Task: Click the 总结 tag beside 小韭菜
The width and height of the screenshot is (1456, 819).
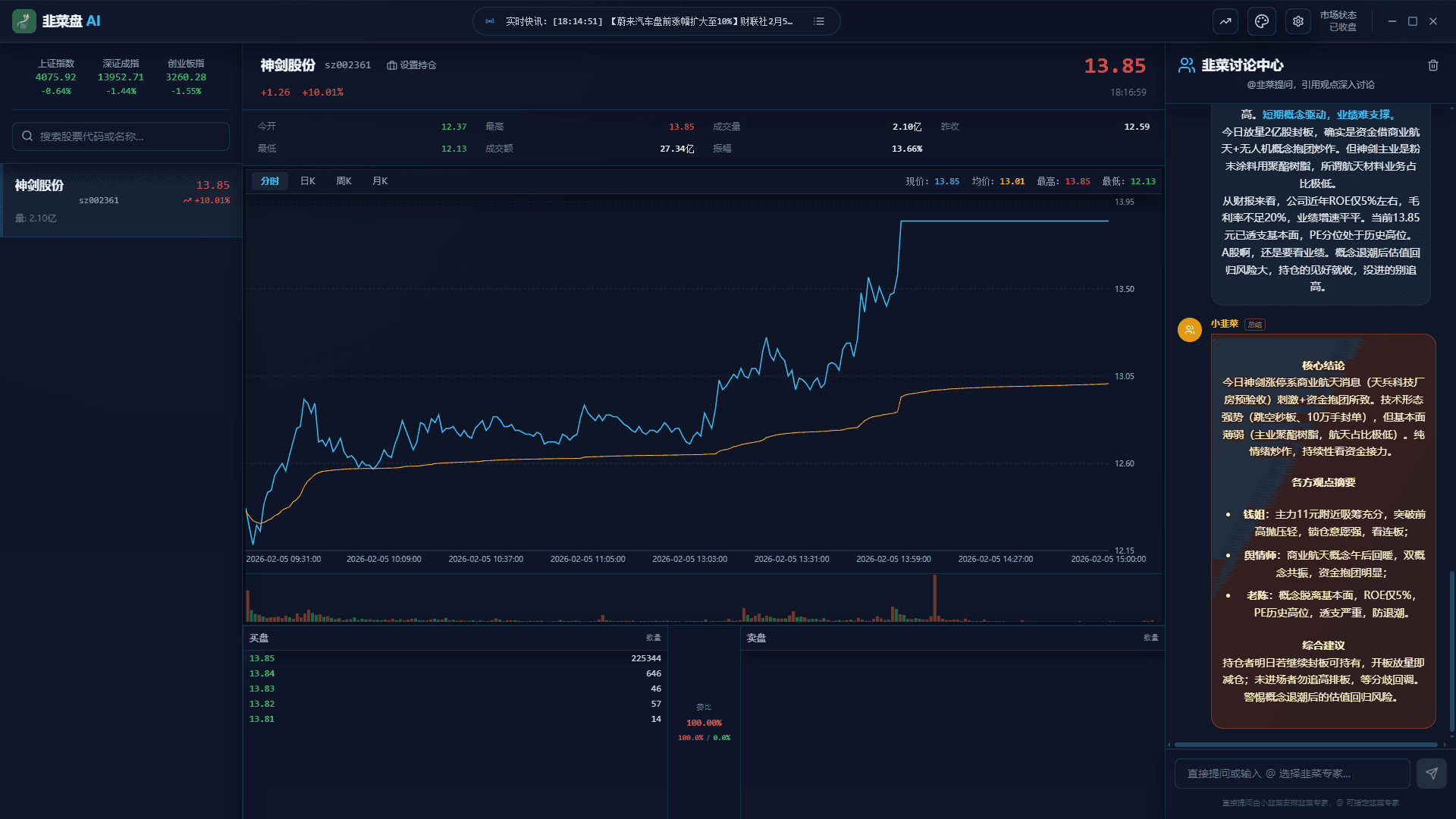Action: point(1255,325)
